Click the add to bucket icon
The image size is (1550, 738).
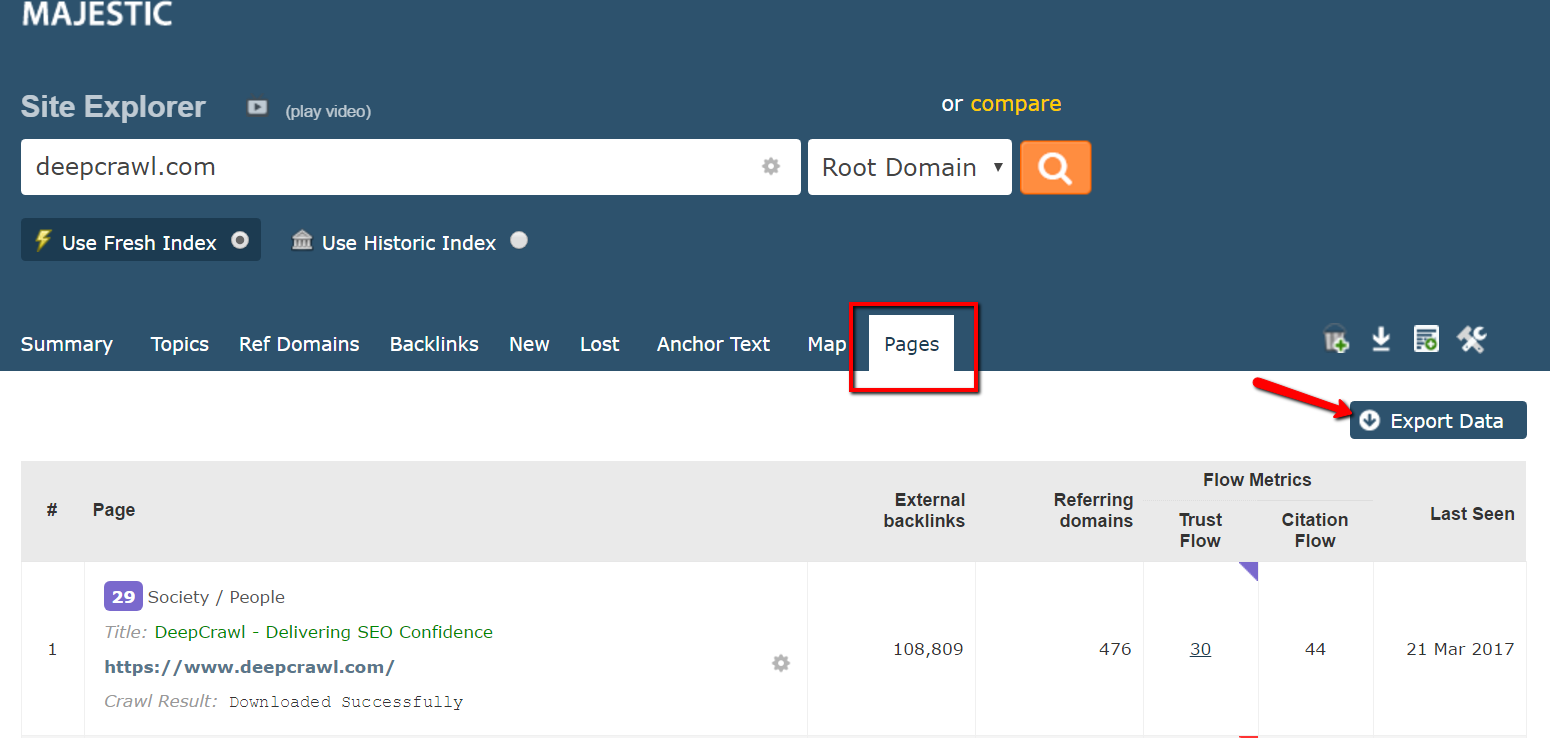pyautogui.click(x=1336, y=339)
